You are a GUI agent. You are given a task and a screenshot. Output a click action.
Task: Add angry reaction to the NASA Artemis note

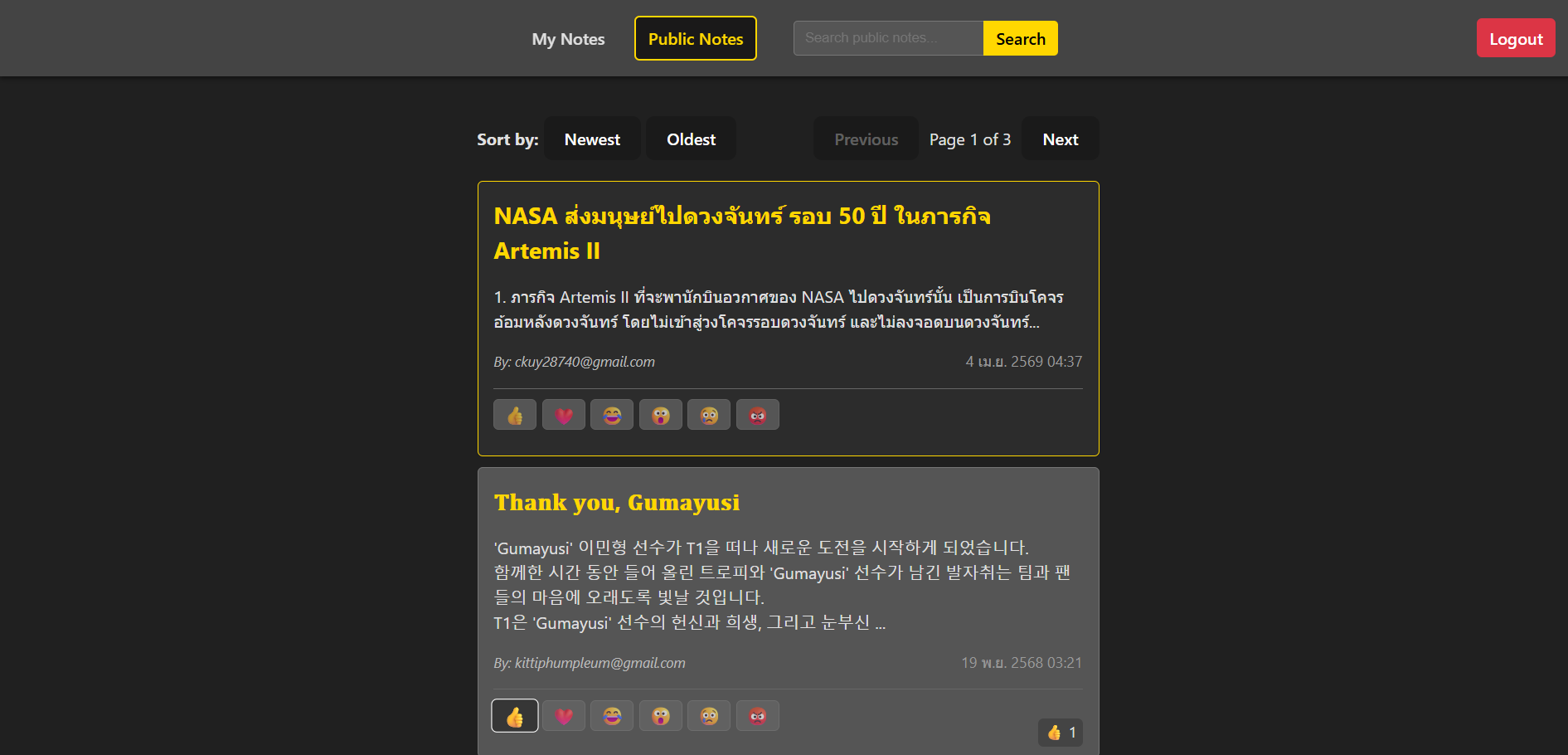coord(758,415)
